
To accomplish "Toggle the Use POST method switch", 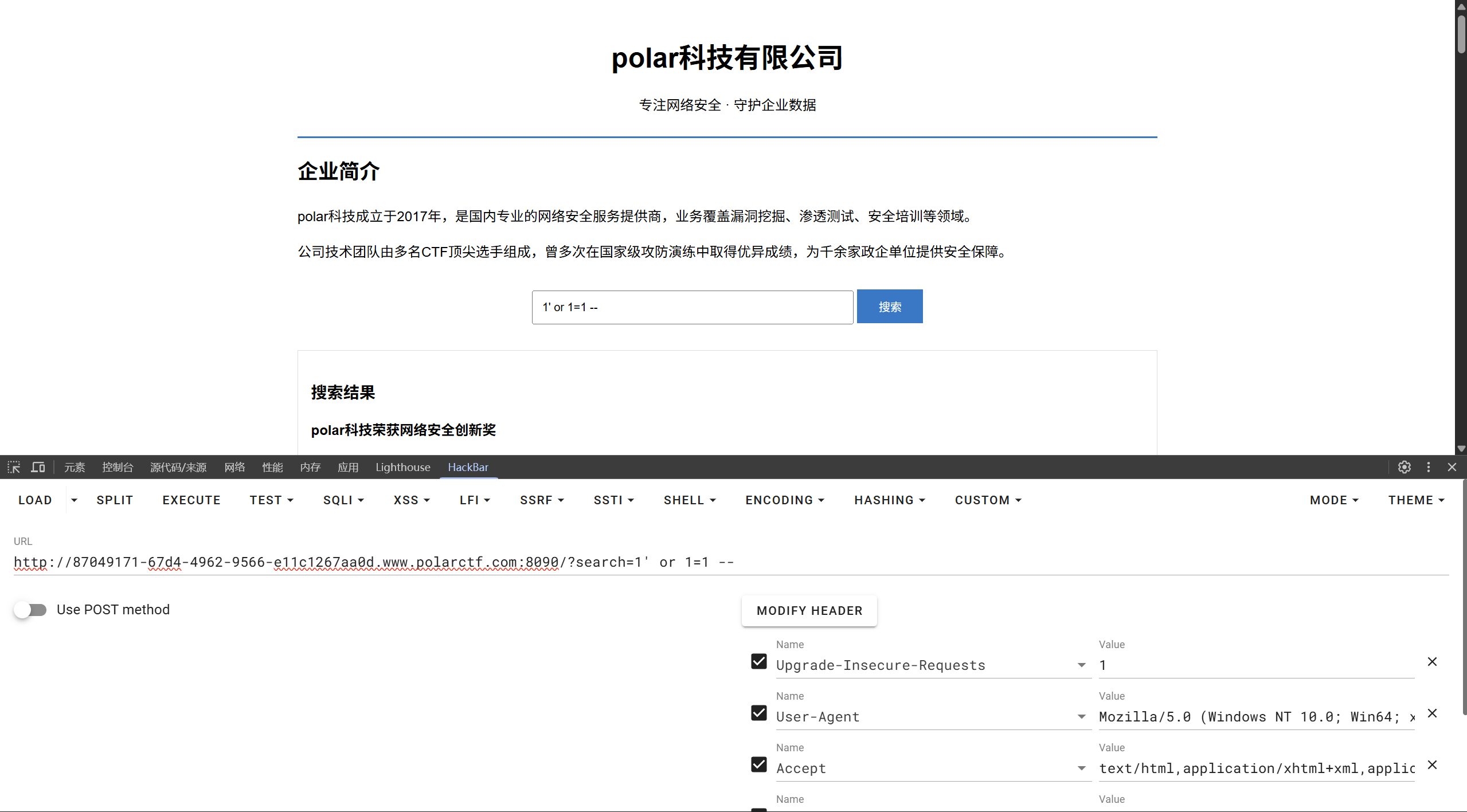I will click(30, 610).
